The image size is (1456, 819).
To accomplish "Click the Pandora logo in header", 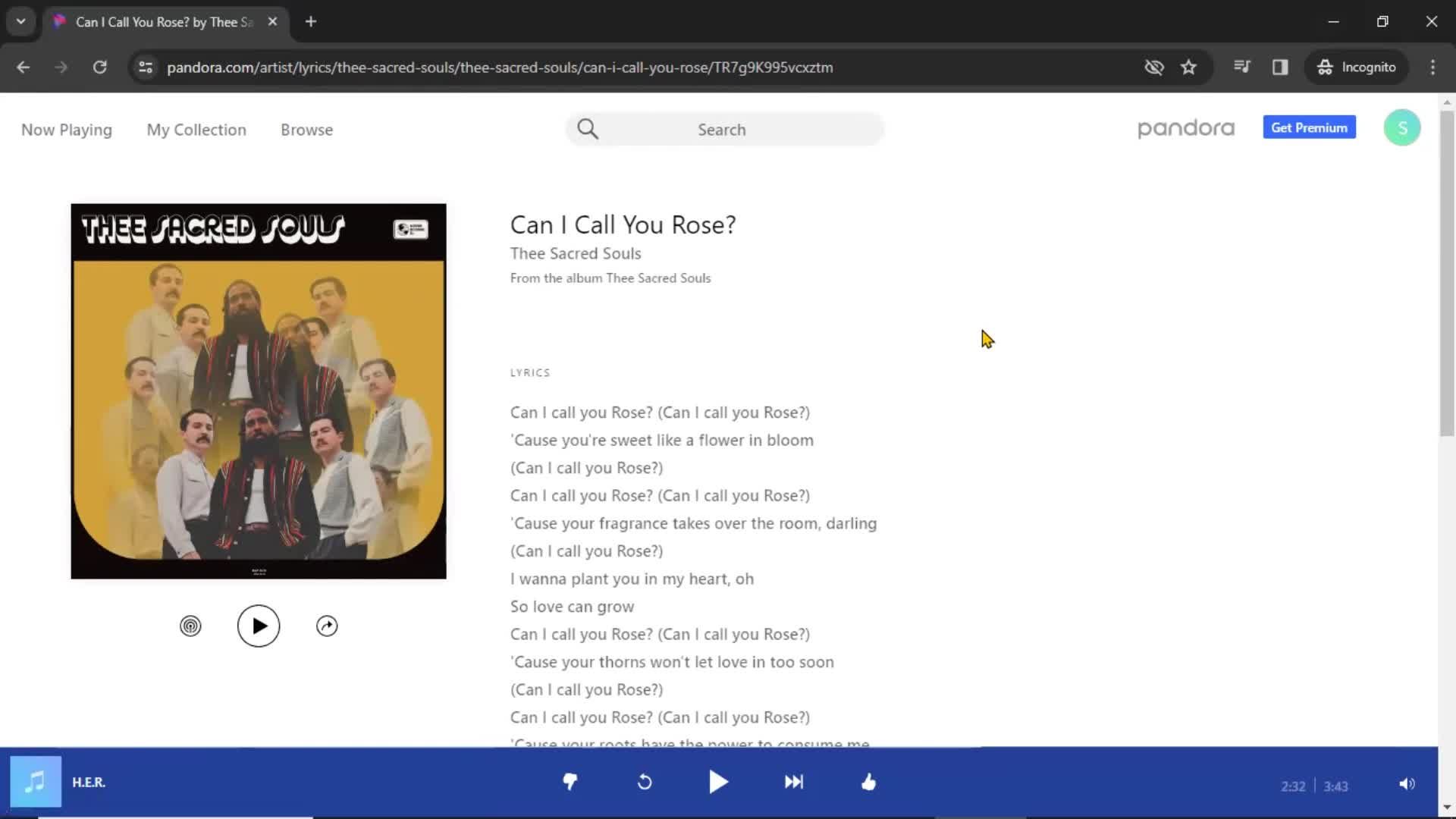I will click(x=1186, y=128).
